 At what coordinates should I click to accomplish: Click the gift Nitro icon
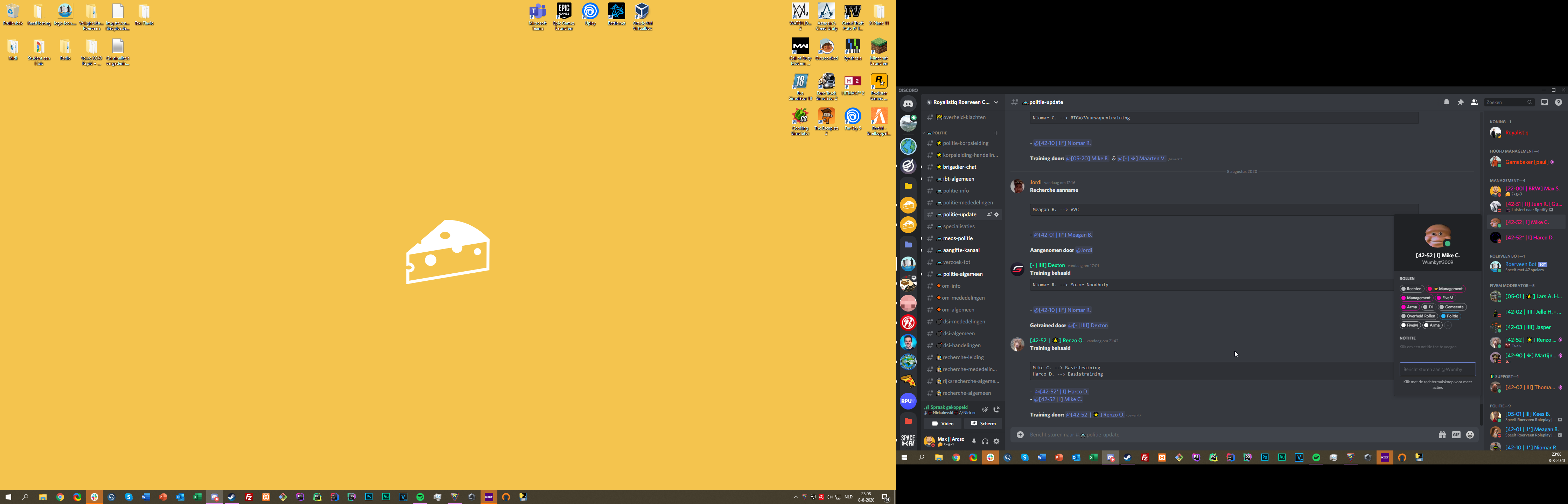coord(1442,435)
